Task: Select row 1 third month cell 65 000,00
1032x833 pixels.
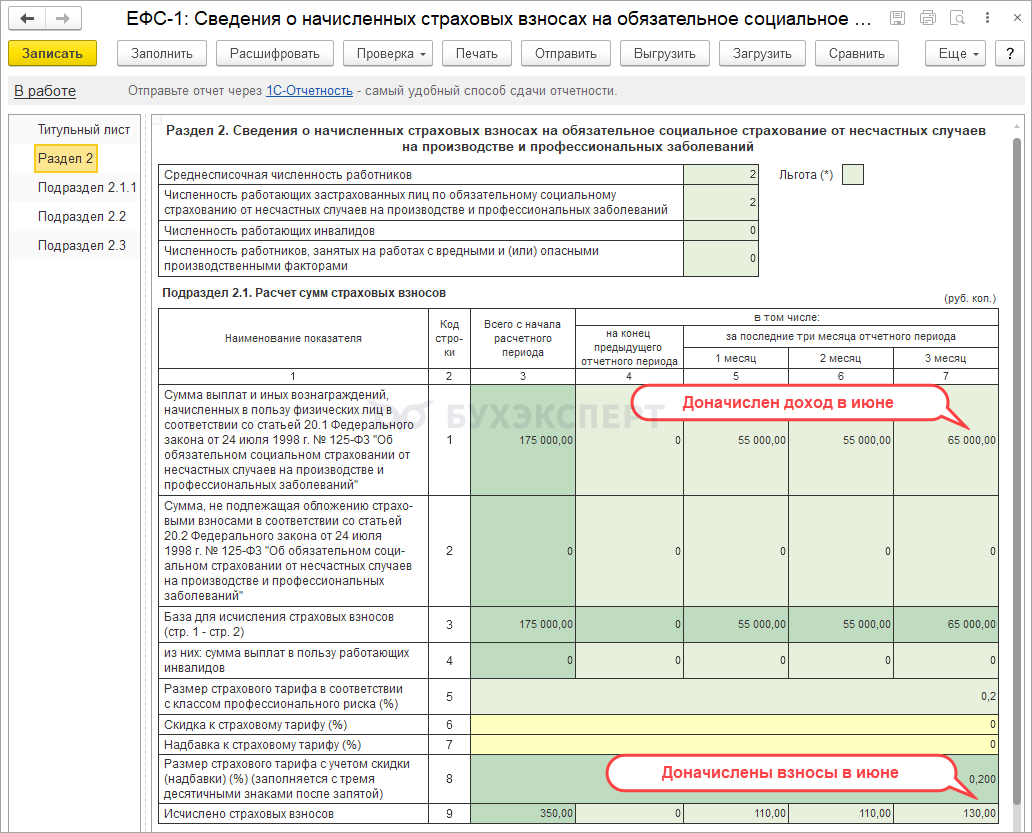Action: coord(946,440)
